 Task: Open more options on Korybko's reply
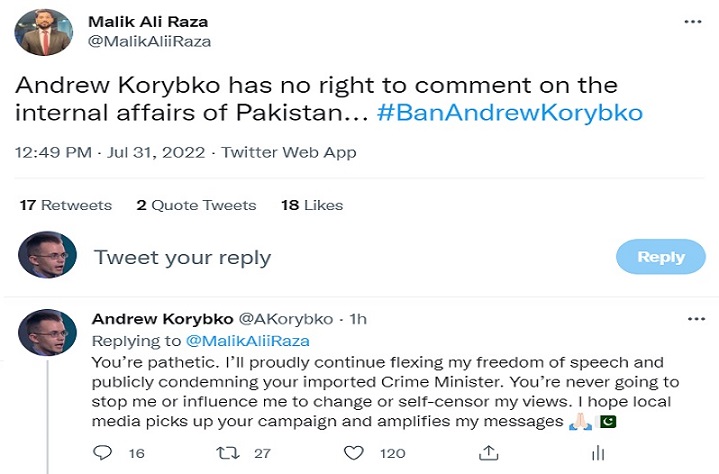tap(696, 319)
